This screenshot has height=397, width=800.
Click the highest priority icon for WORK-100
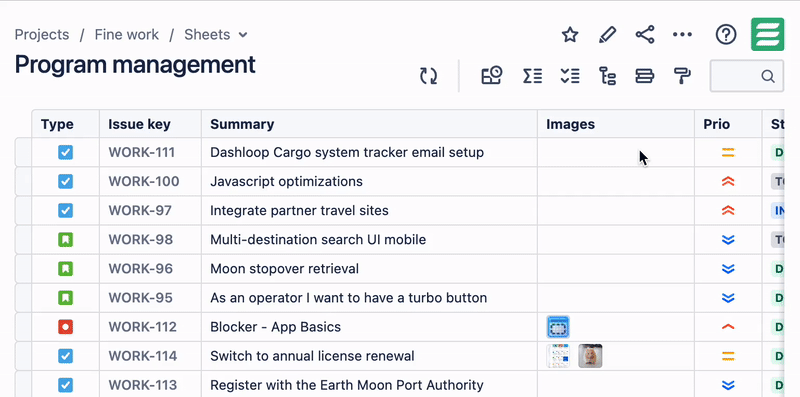coord(728,182)
